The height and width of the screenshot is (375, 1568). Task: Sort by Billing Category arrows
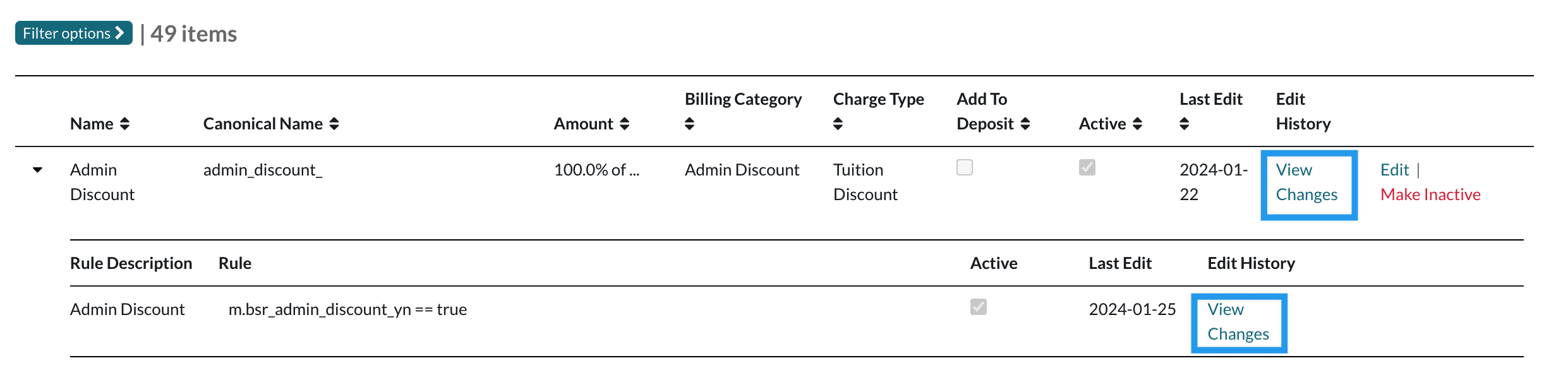tap(689, 124)
